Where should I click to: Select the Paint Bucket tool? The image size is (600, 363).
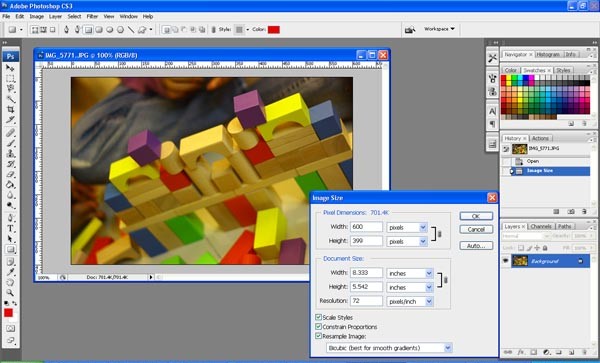10,185
